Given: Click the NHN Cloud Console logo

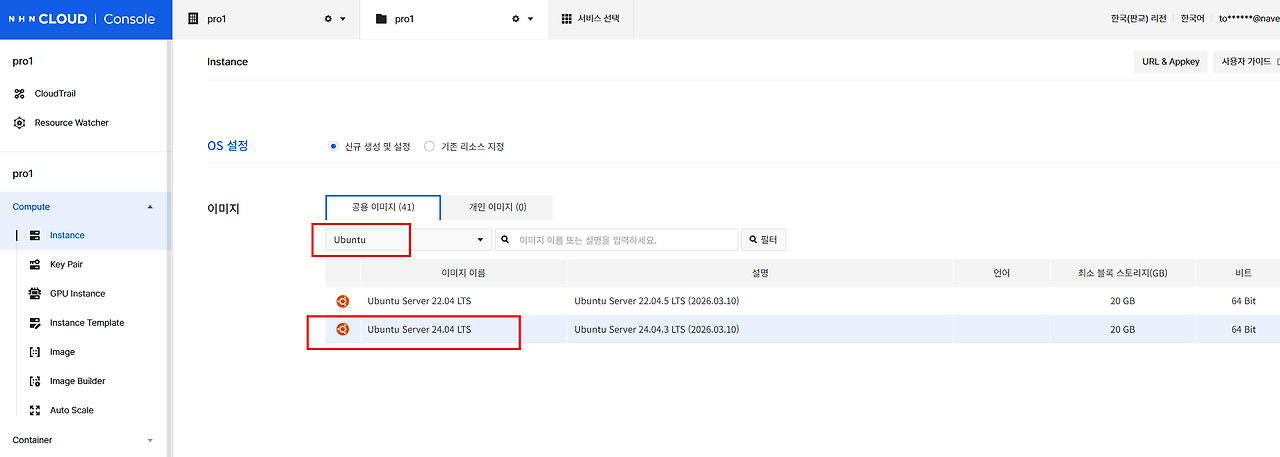Looking at the screenshot, I should [82, 19].
